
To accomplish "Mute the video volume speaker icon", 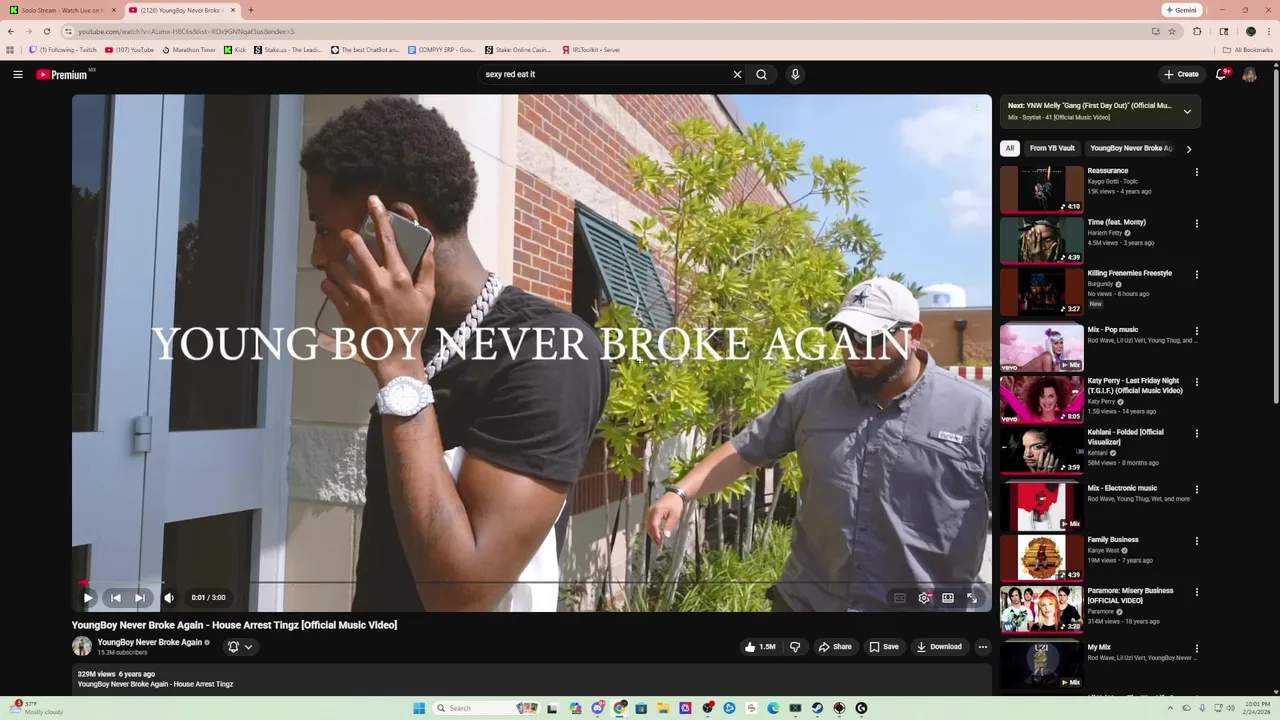I will point(169,598).
